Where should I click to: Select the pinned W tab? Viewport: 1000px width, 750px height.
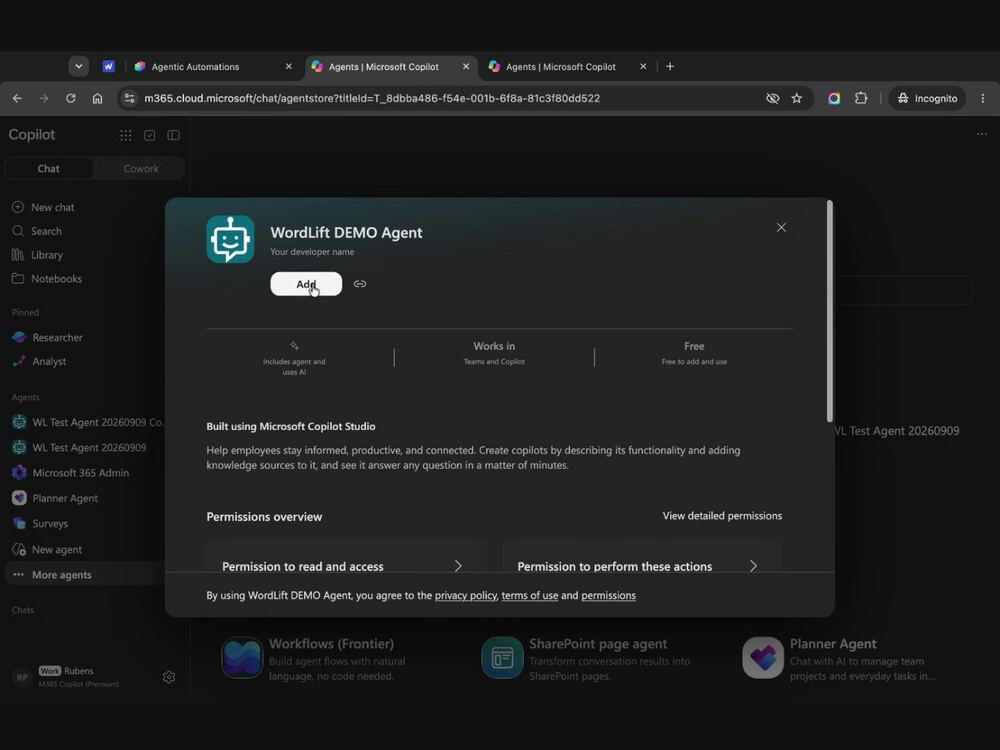108,66
